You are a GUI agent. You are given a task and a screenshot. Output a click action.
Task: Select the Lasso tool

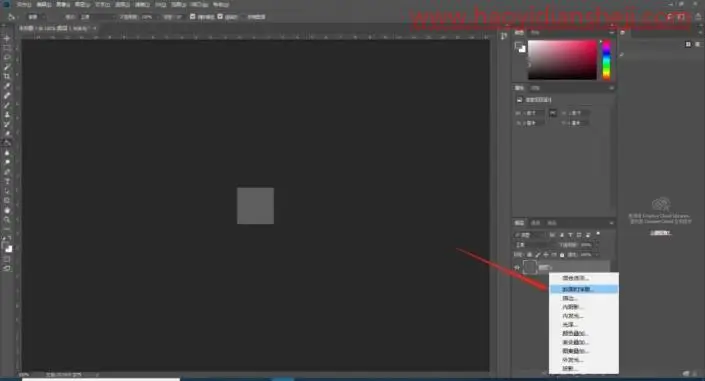pos(7,57)
